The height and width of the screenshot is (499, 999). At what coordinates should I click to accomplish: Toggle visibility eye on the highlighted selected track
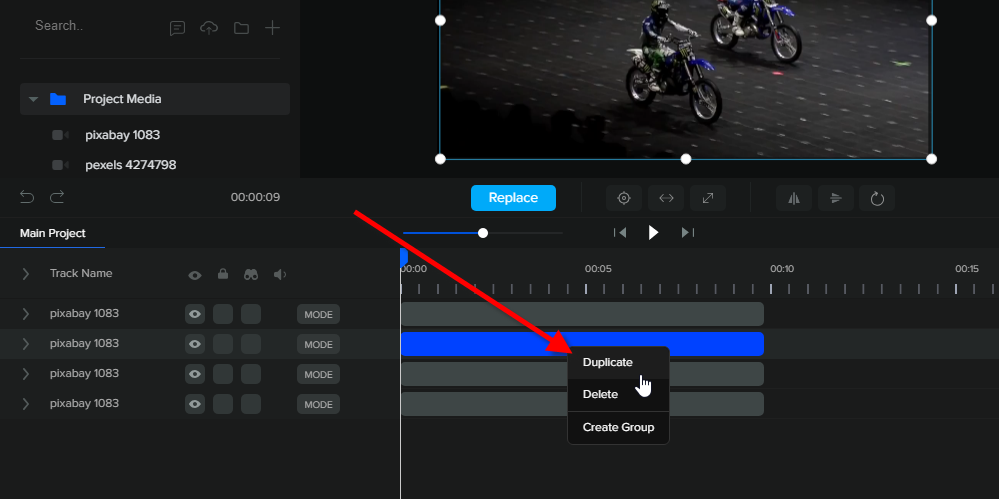click(x=195, y=344)
